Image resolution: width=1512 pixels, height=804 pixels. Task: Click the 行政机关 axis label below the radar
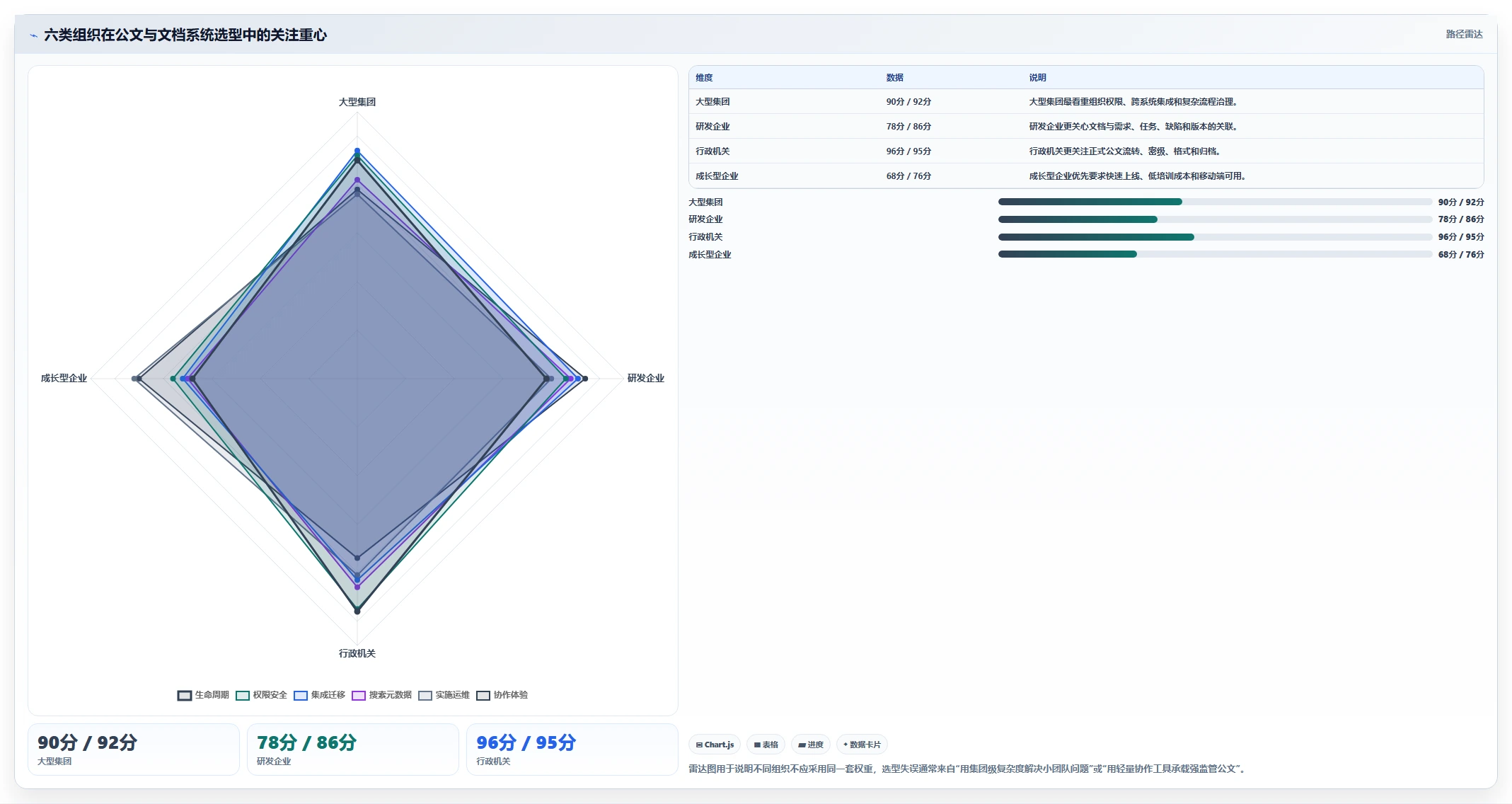click(x=357, y=653)
